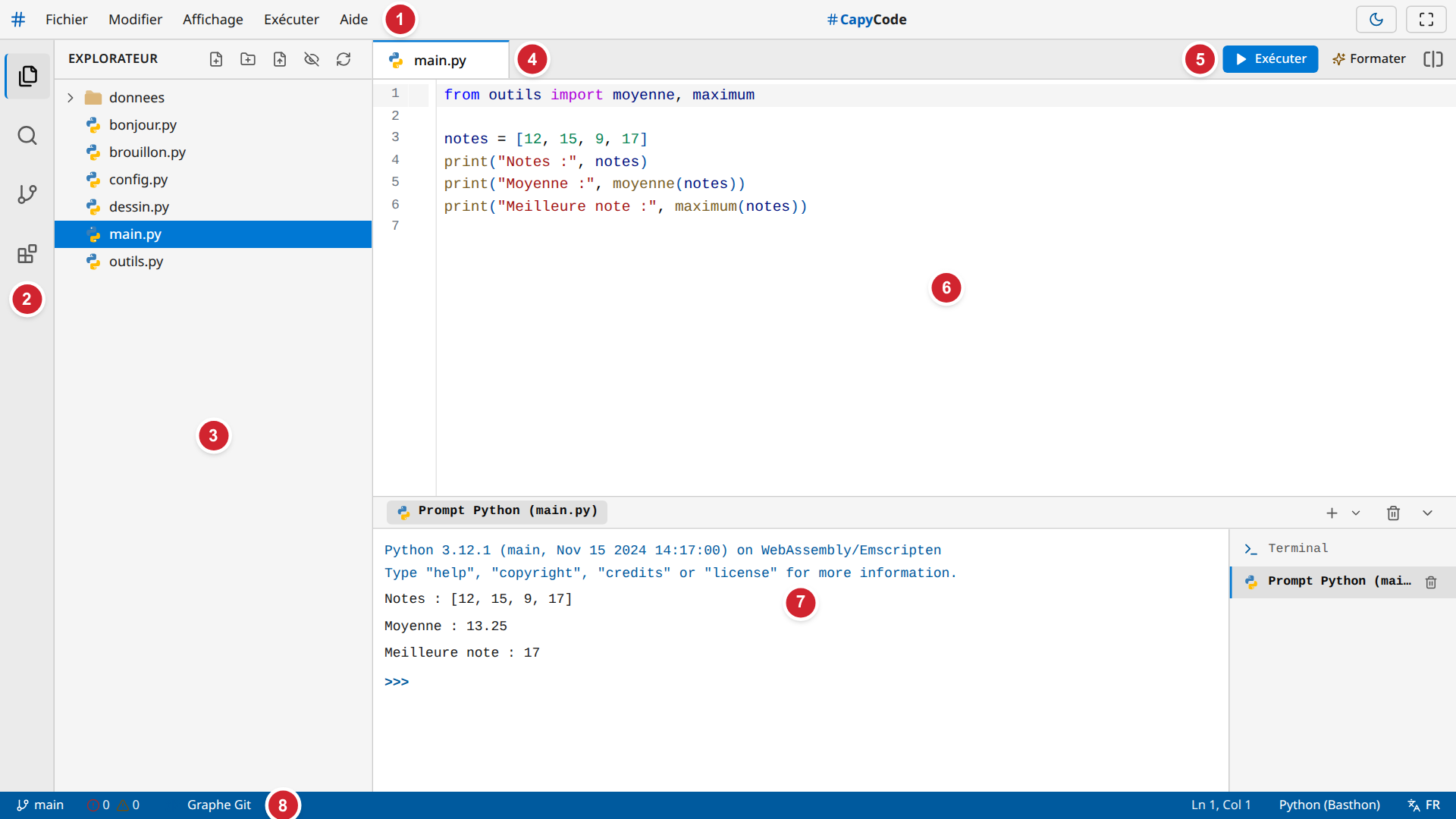
Task: Switch interface language FR
Action: pyautogui.click(x=1424, y=805)
